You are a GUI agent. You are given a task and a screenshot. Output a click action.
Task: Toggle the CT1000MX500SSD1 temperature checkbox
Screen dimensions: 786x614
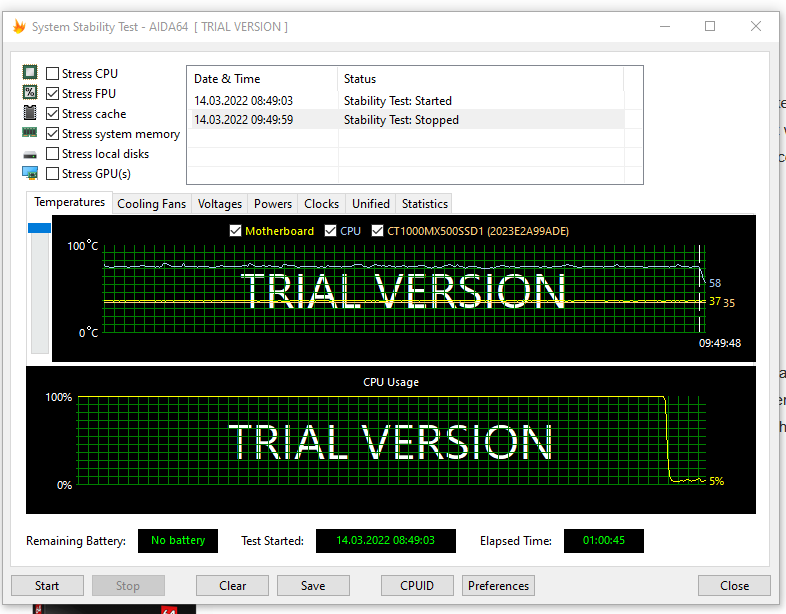[377, 231]
